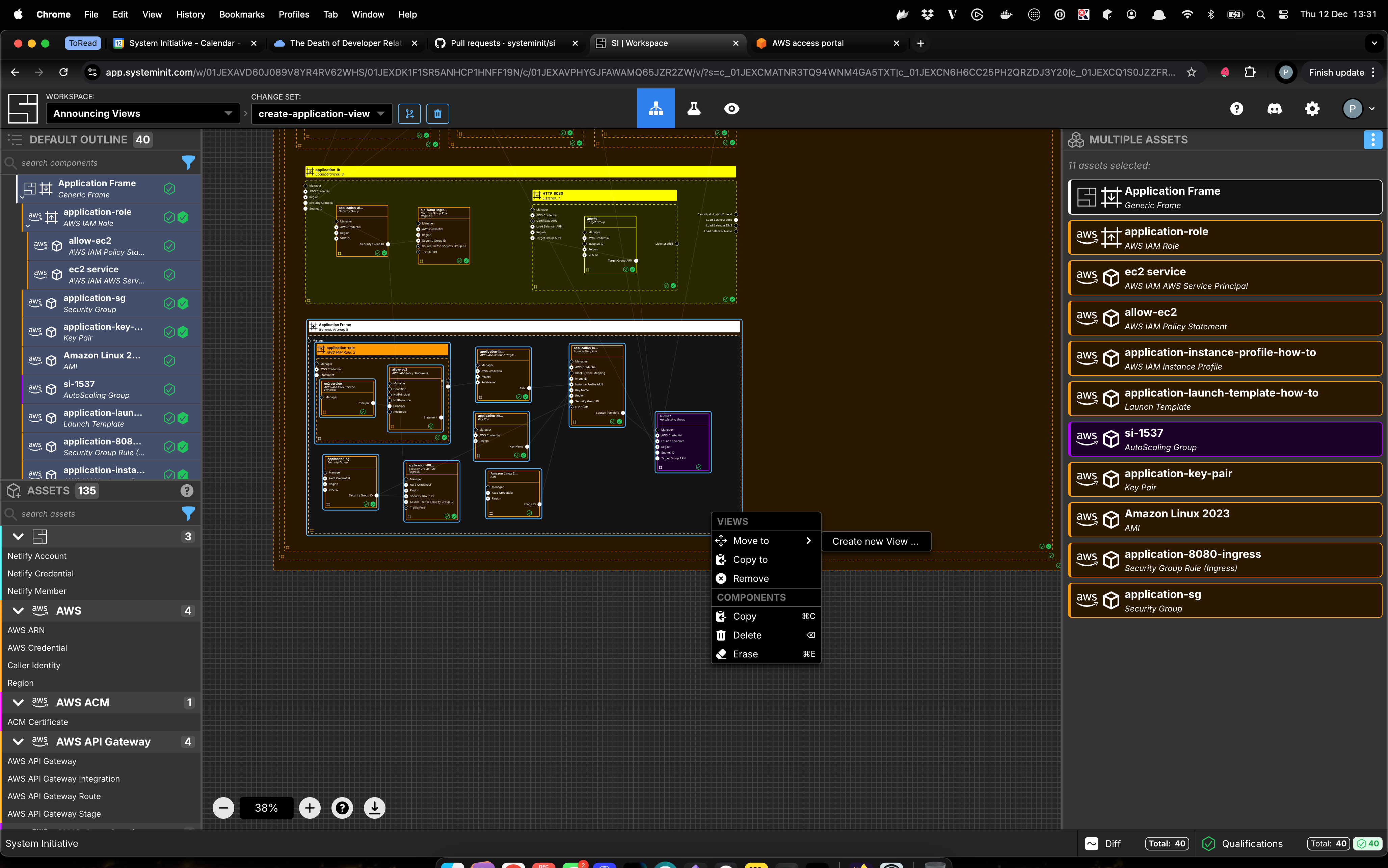Select application-launch-template-how-to asset card
Viewport: 1388px width, 868px height.
[1224, 399]
